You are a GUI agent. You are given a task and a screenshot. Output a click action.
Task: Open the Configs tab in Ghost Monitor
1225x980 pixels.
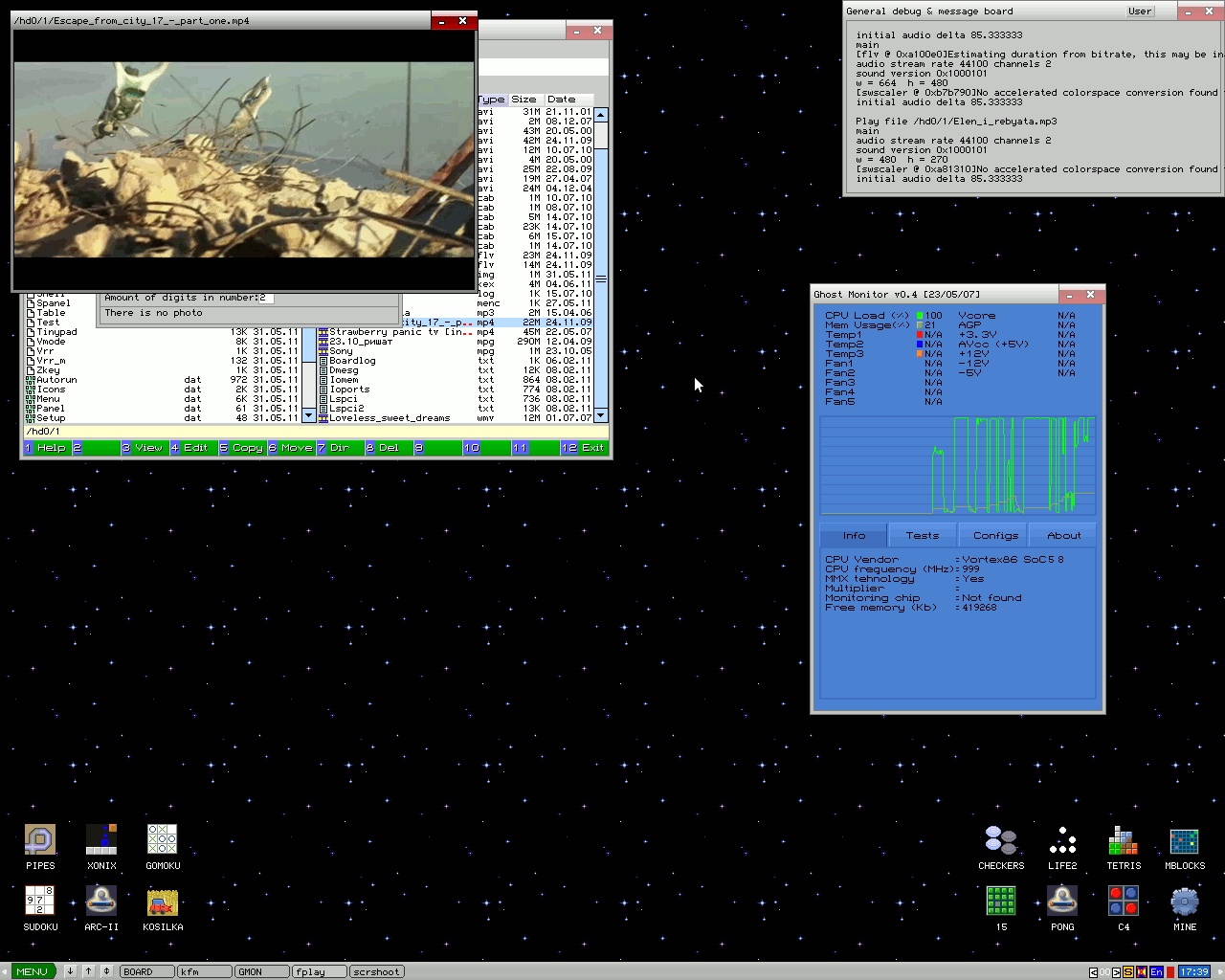995,536
